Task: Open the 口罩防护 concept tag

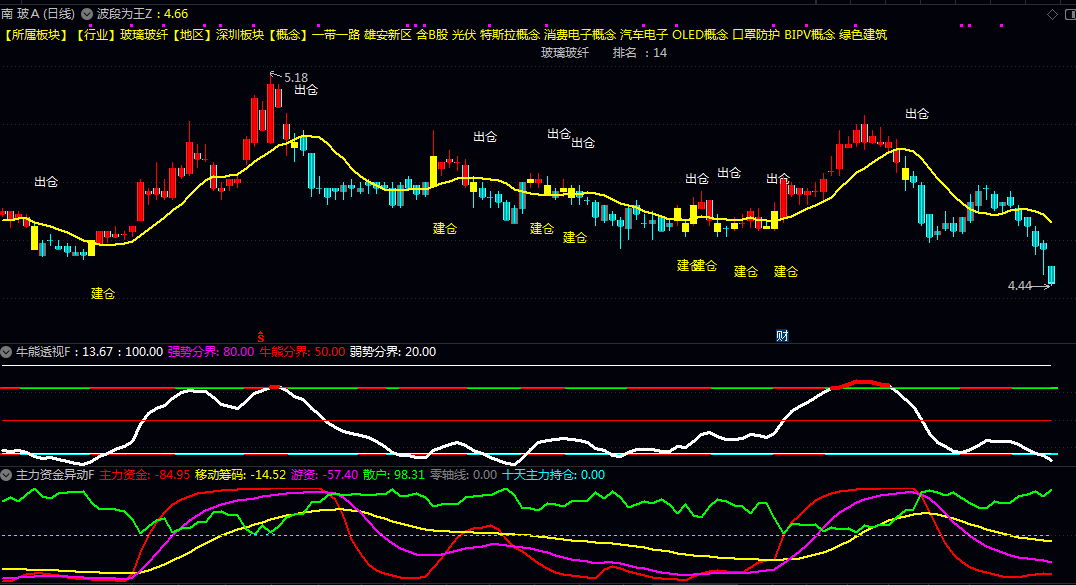Action: [756, 34]
